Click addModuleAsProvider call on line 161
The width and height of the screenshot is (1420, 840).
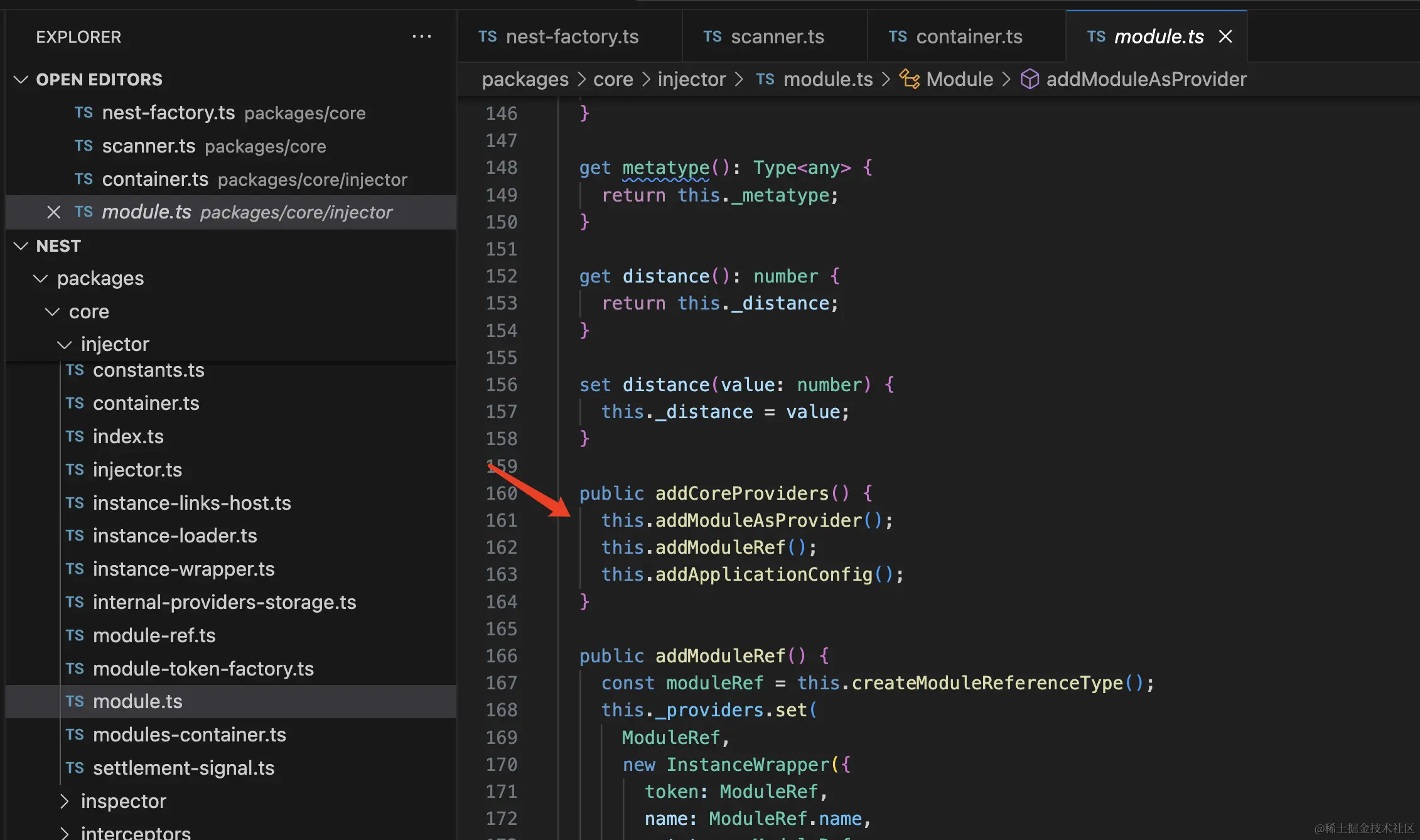tap(758, 520)
